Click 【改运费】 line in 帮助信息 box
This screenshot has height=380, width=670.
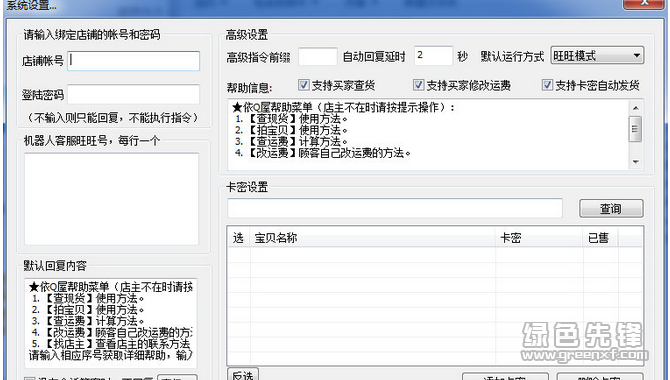[323, 153]
